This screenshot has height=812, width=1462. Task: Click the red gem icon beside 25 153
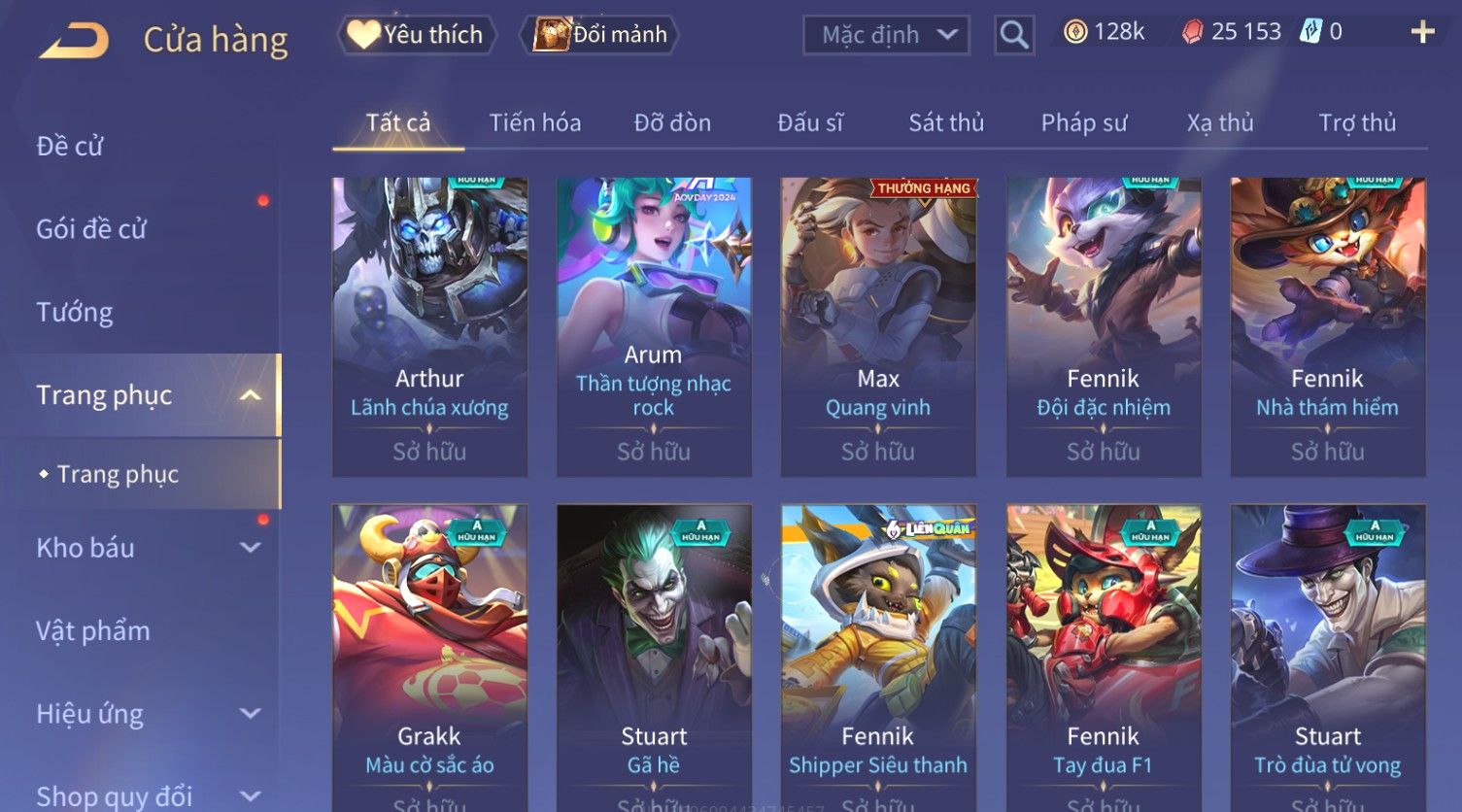click(x=1192, y=32)
